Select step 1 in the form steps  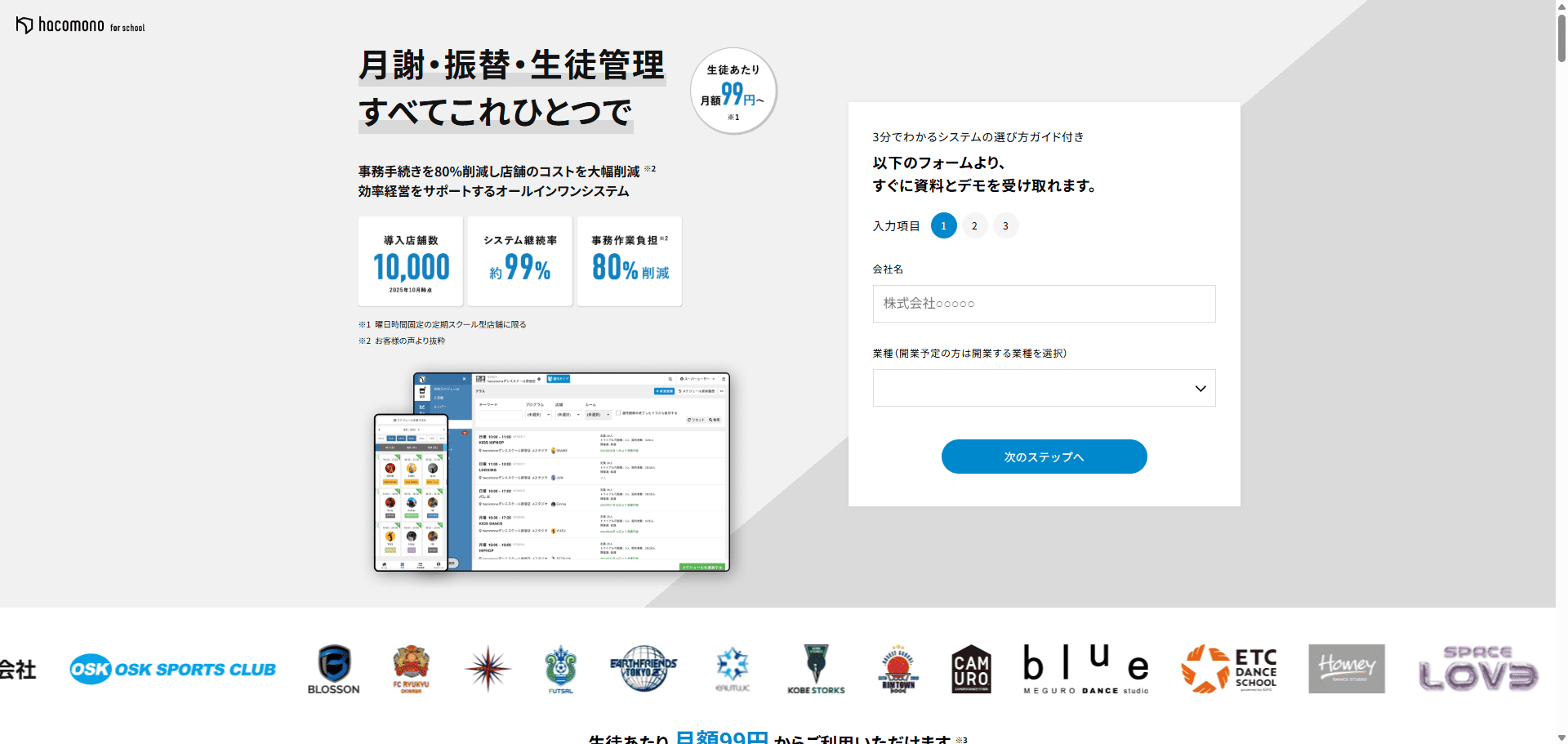[943, 226]
